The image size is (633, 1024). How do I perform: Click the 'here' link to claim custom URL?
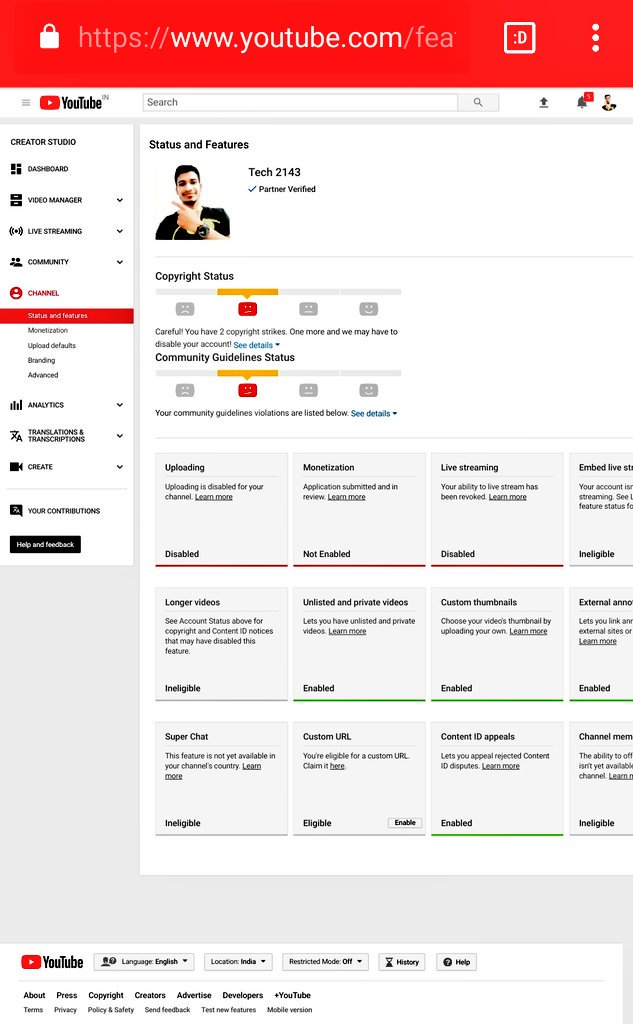tap(337, 766)
